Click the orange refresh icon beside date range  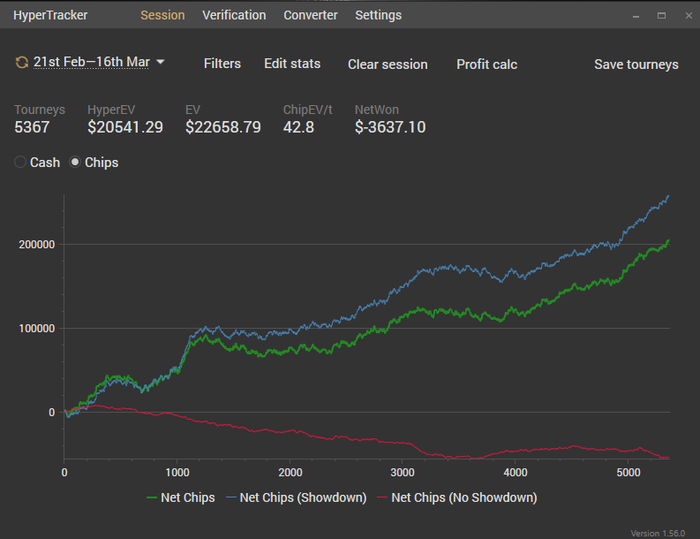pyautogui.click(x=21, y=63)
